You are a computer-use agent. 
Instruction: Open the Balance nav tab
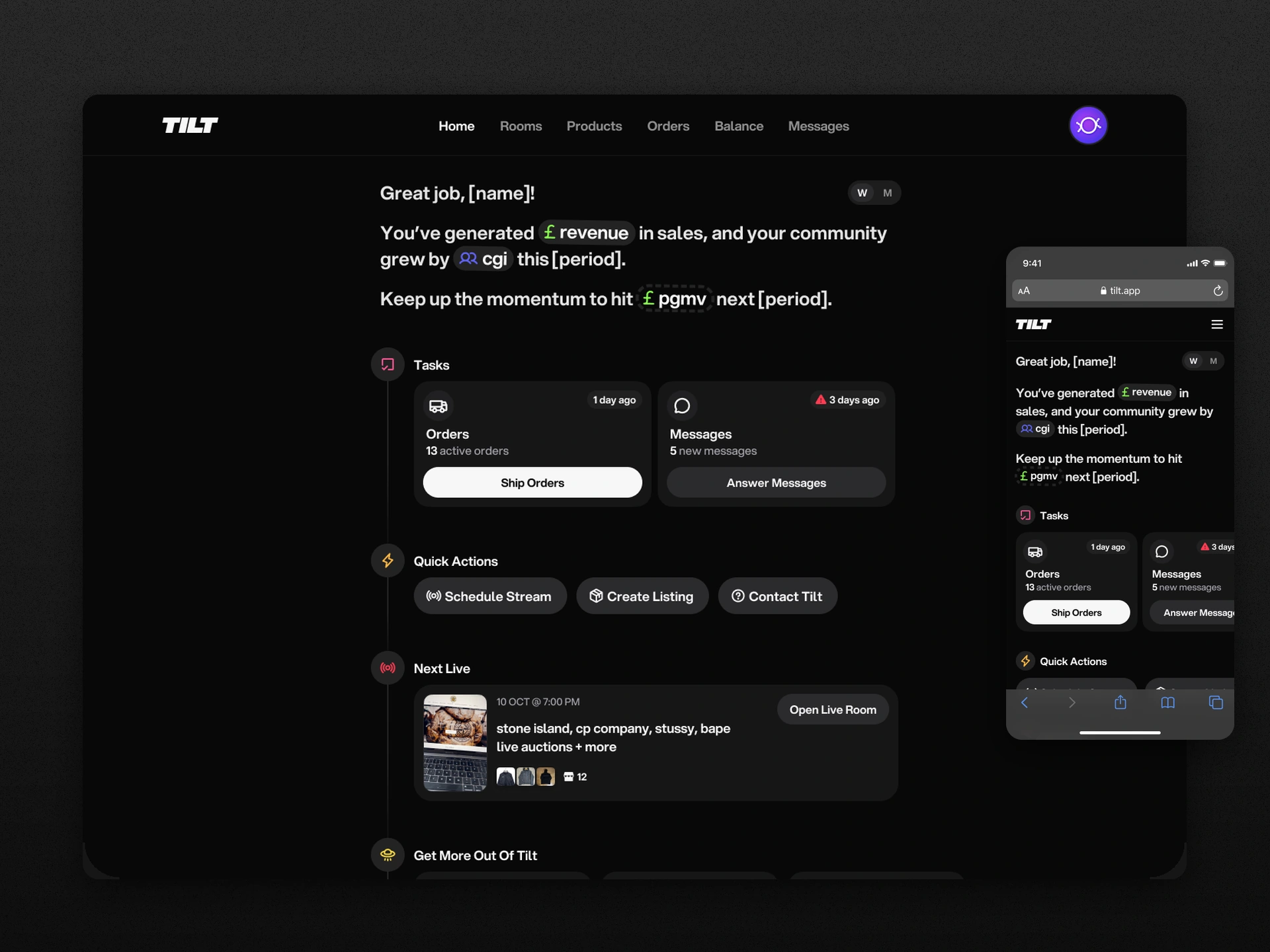click(x=739, y=126)
